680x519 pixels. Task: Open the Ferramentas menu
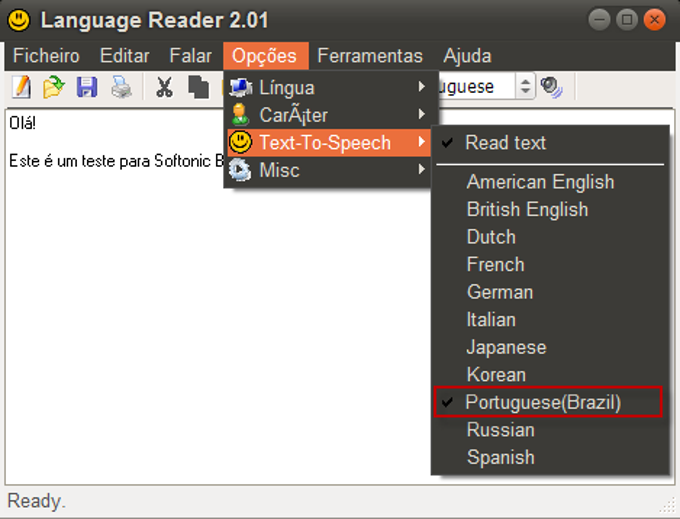[x=370, y=56]
